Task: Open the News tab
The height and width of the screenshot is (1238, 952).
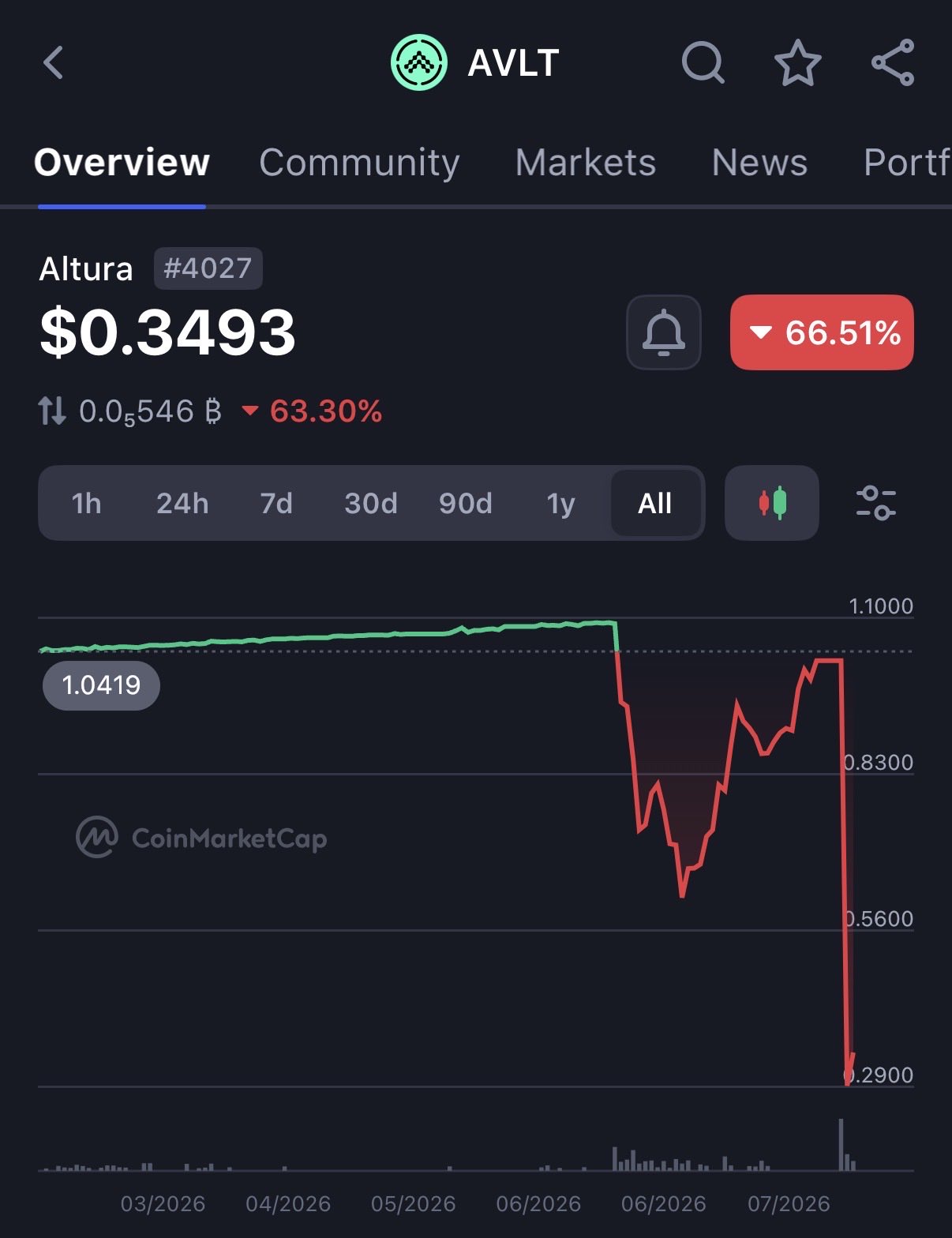Action: 759,163
